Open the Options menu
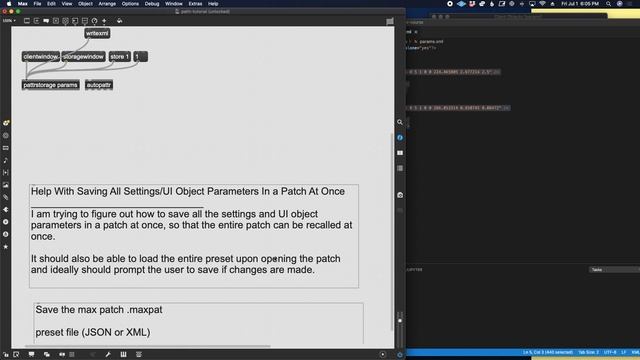 click(x=130, y=4)
